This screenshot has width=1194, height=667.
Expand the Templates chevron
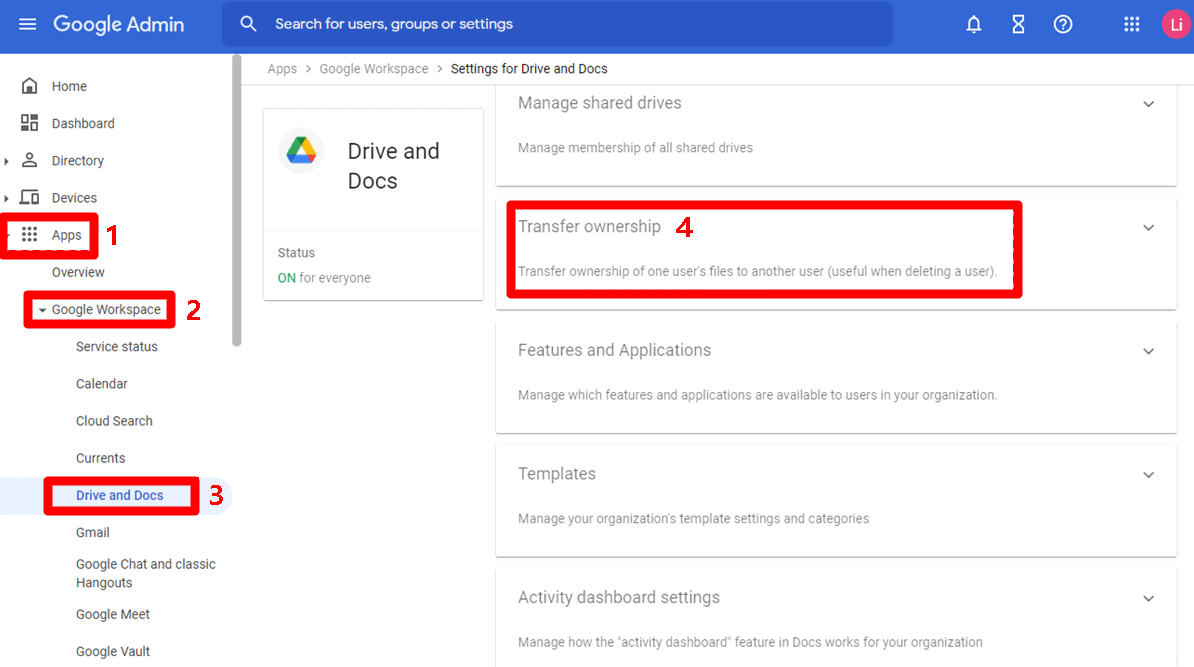click(x=1148, y=474)
